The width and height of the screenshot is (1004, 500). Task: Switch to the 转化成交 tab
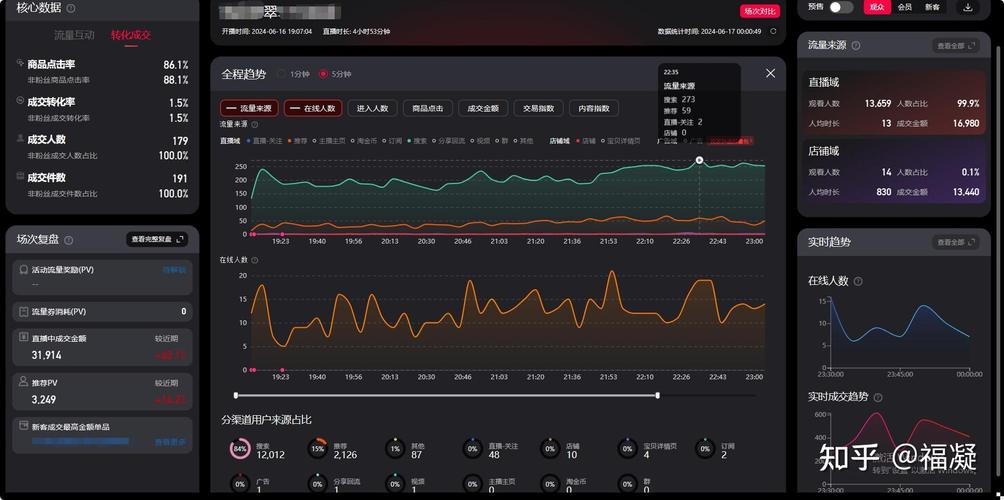(131, 35)
